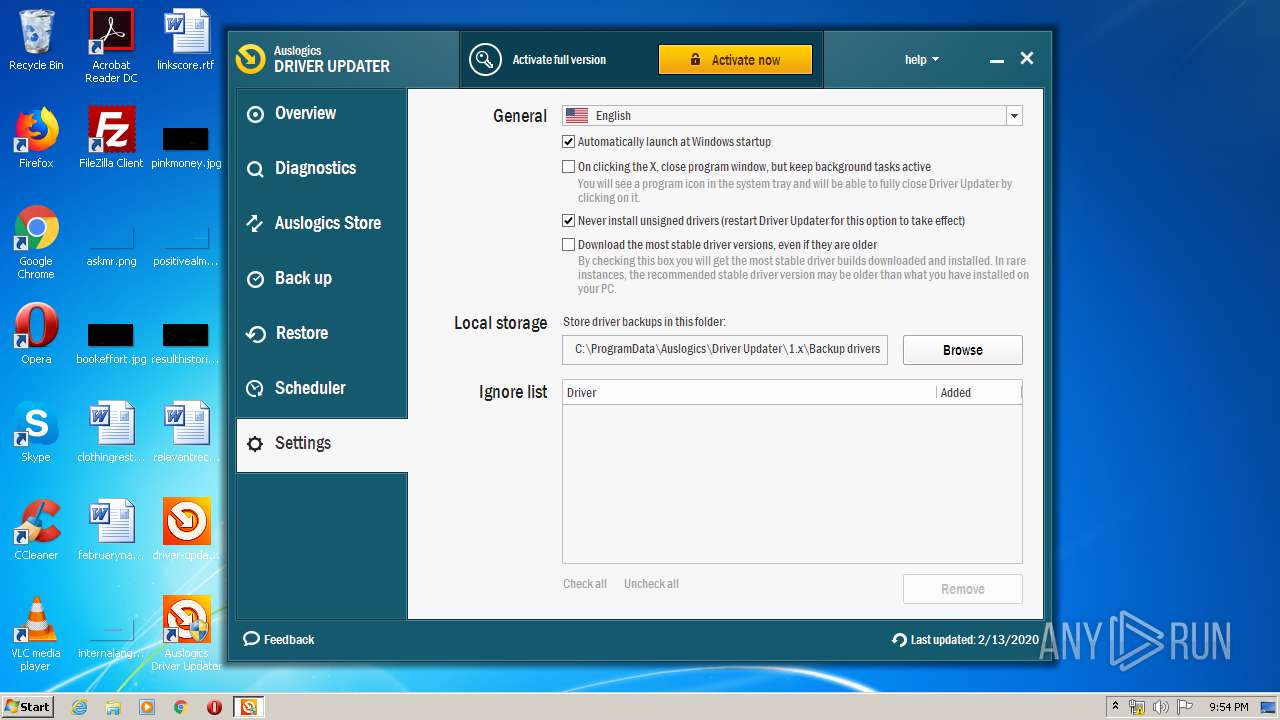Click Chrome icon in taskbar
This screenshot has height=720, width=1280.
point(180,707)
